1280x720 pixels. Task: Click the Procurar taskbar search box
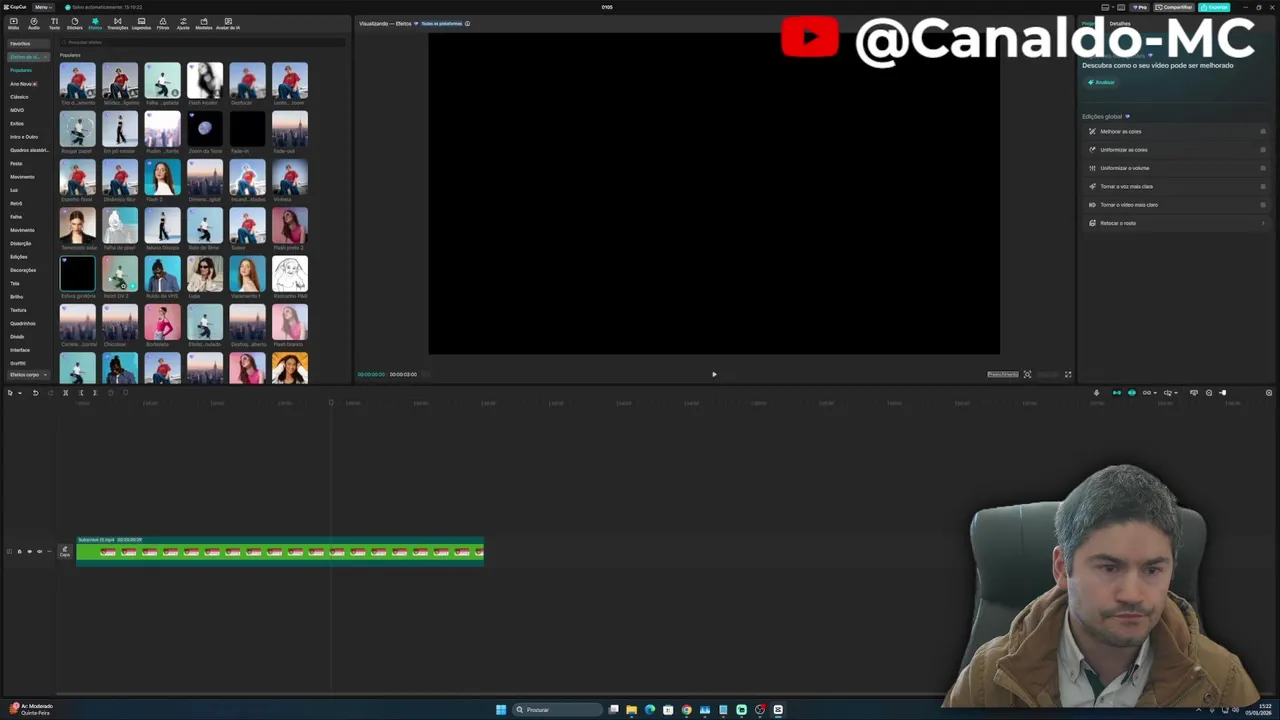558,710
